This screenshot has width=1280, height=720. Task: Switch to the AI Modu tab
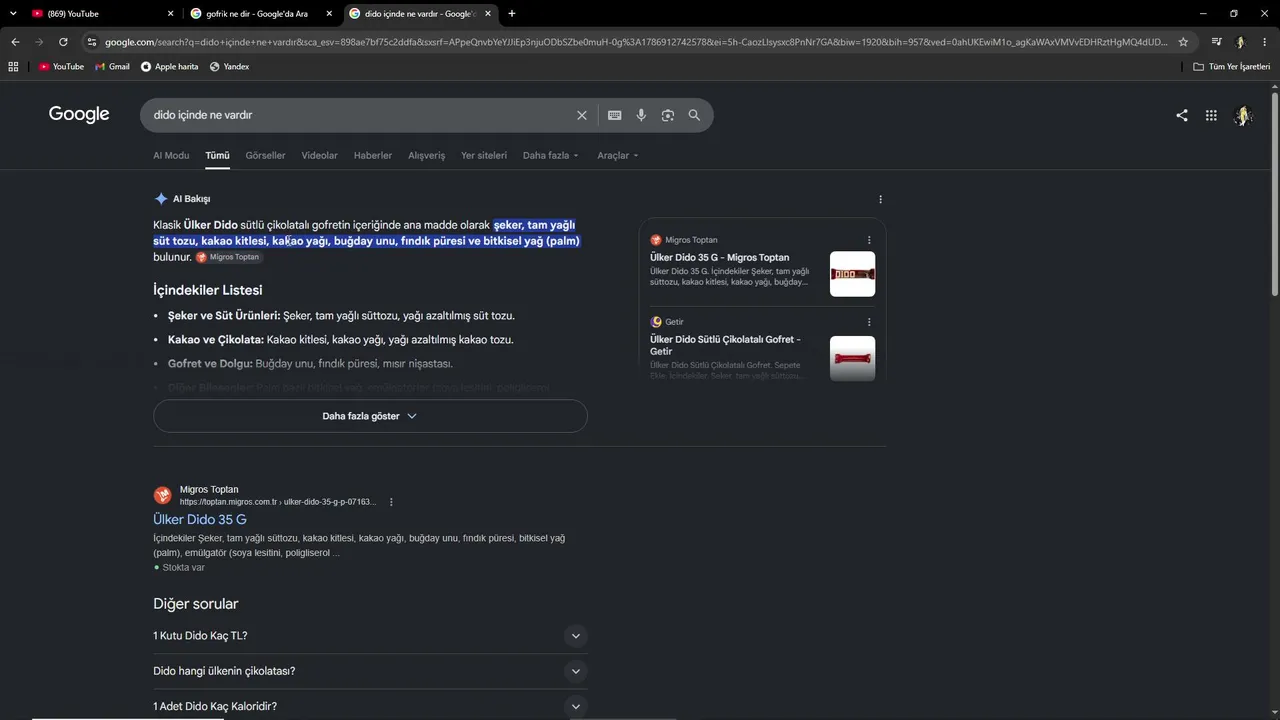171,156
